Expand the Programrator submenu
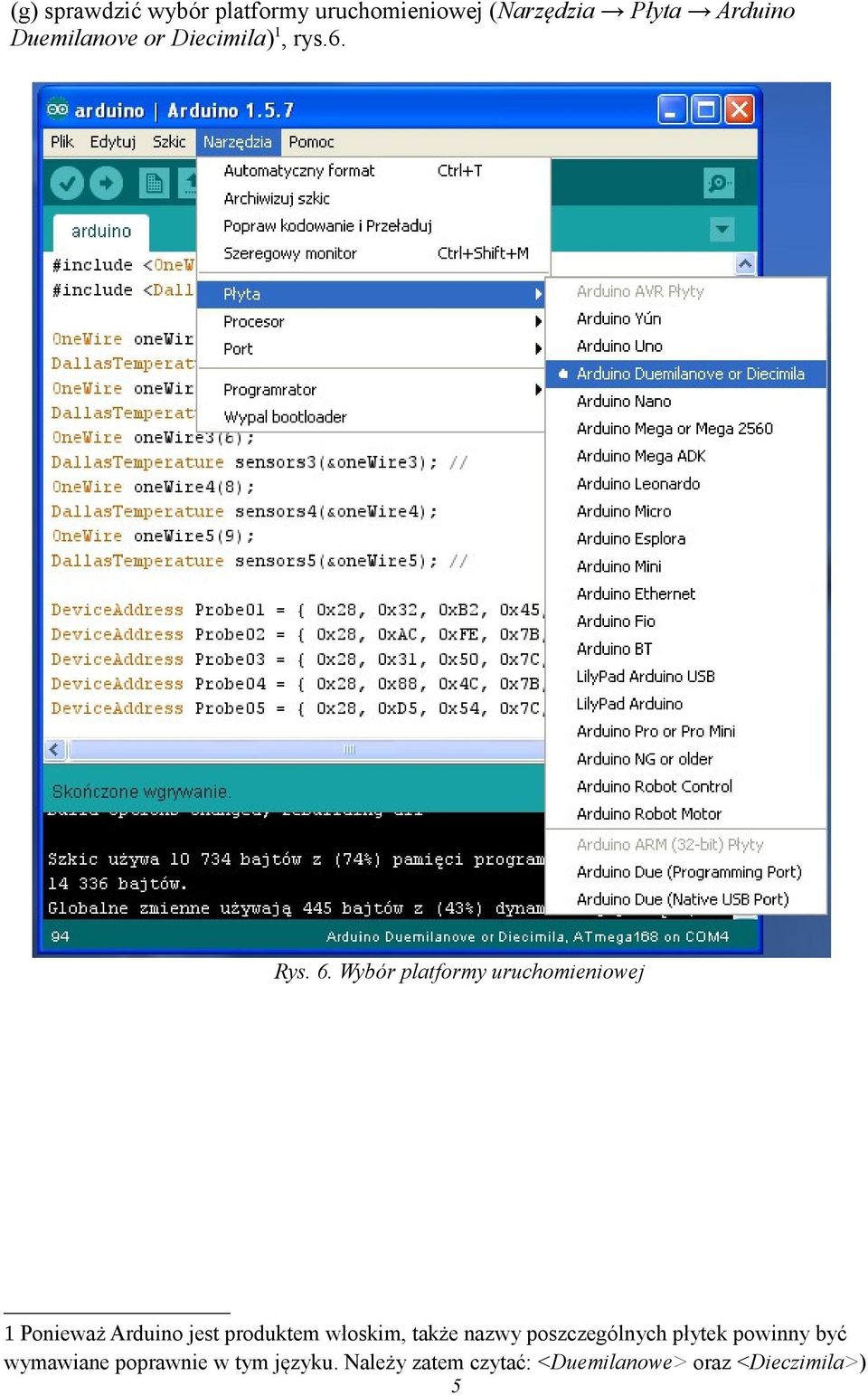The width and height of the screenshot is (868, 1395). (371, 390)
